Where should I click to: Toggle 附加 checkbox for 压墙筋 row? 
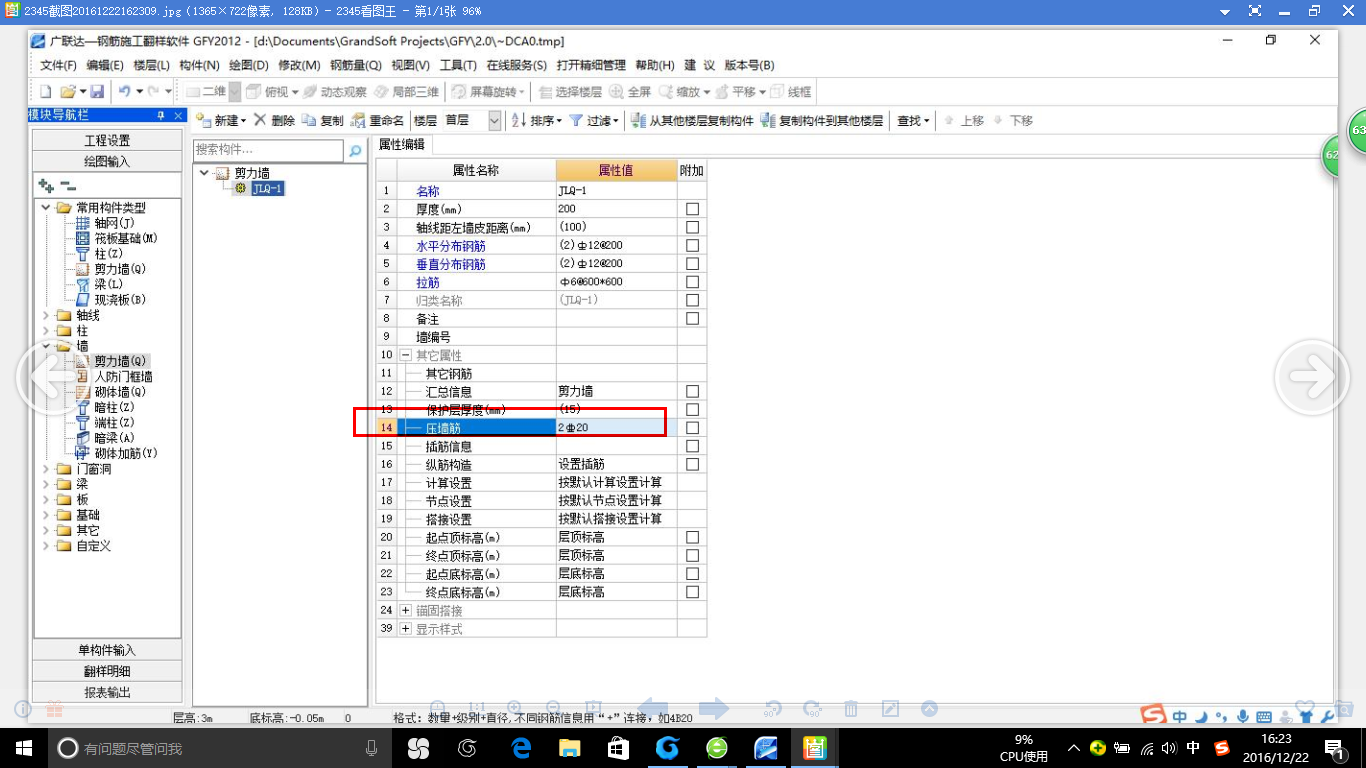pos(692,428)
